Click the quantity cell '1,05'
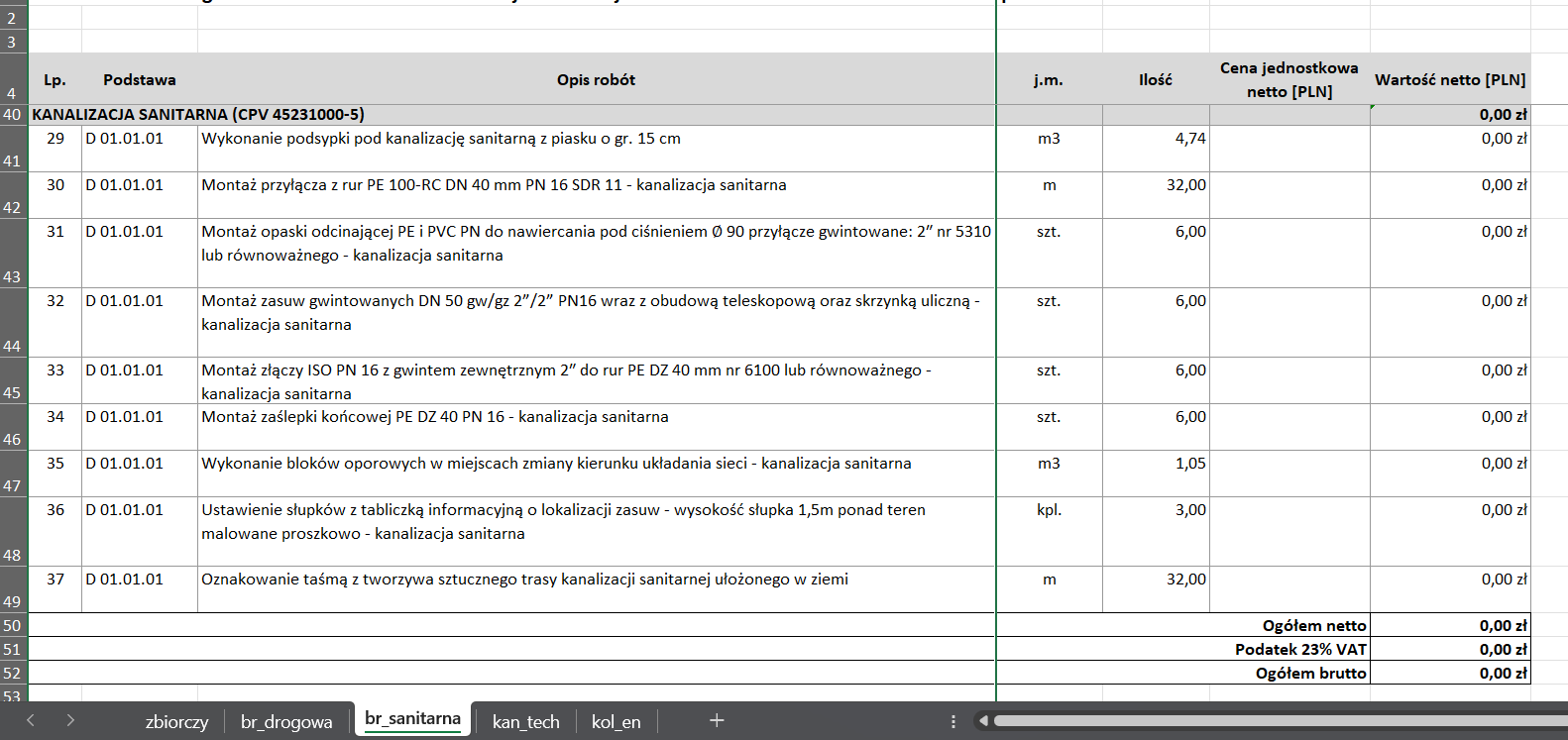Viewport: 1568px width, 740px height. pos(1156,474)
